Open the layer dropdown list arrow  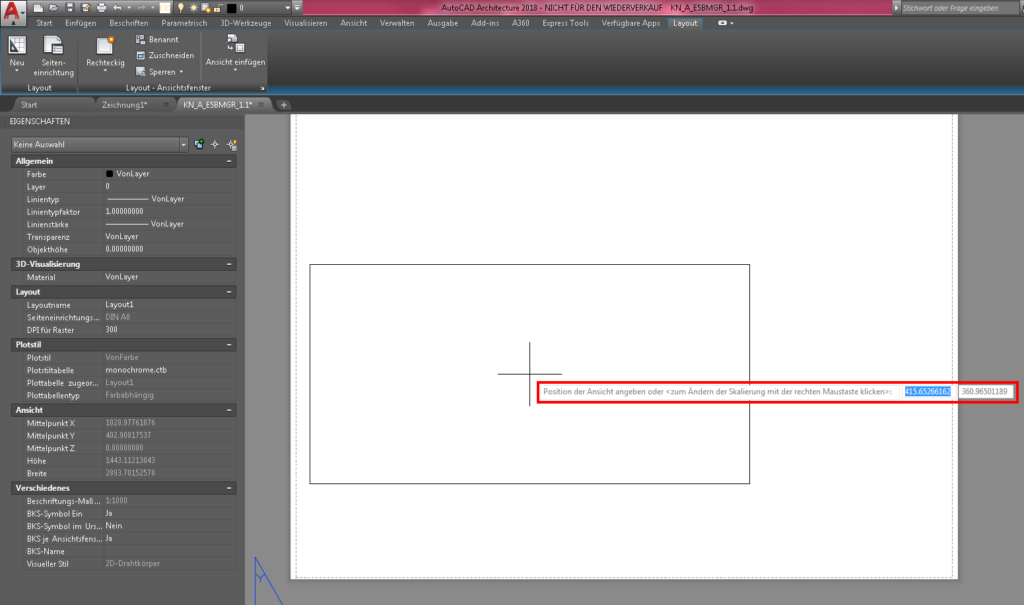[x=287, y=8]
